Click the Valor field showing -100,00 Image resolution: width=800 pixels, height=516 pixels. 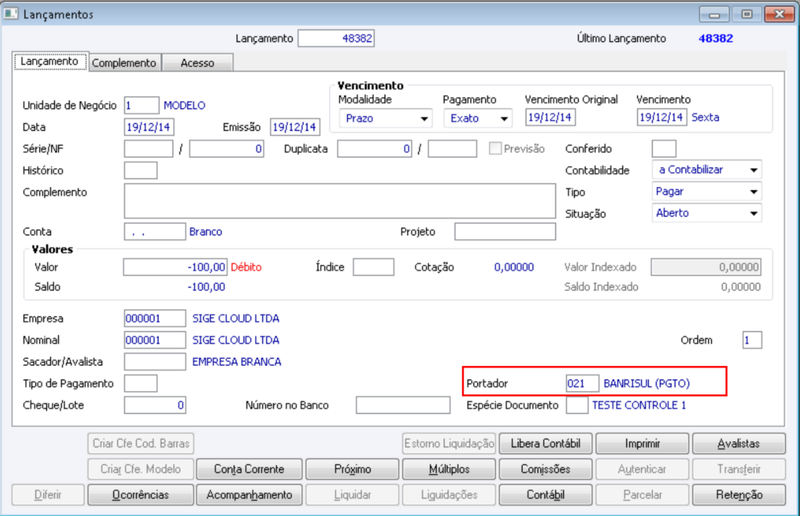[x=175, y=267]
